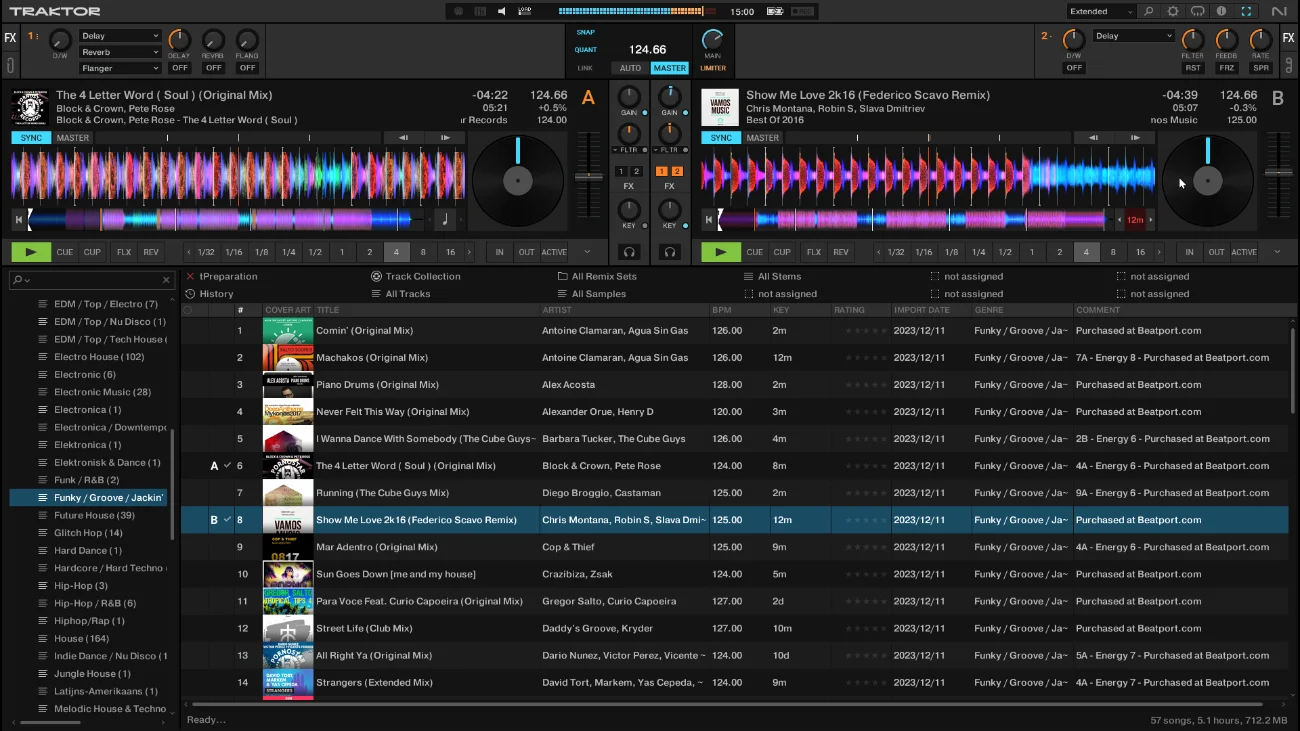Open the Delay dropdown in FX unit 2

[1134, 36]
